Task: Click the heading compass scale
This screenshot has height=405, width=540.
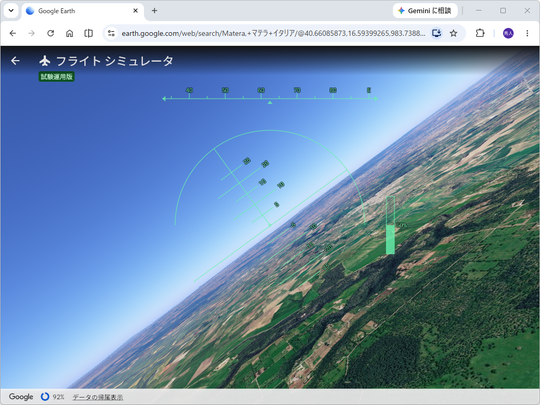Action: click(x=270, y=95)
